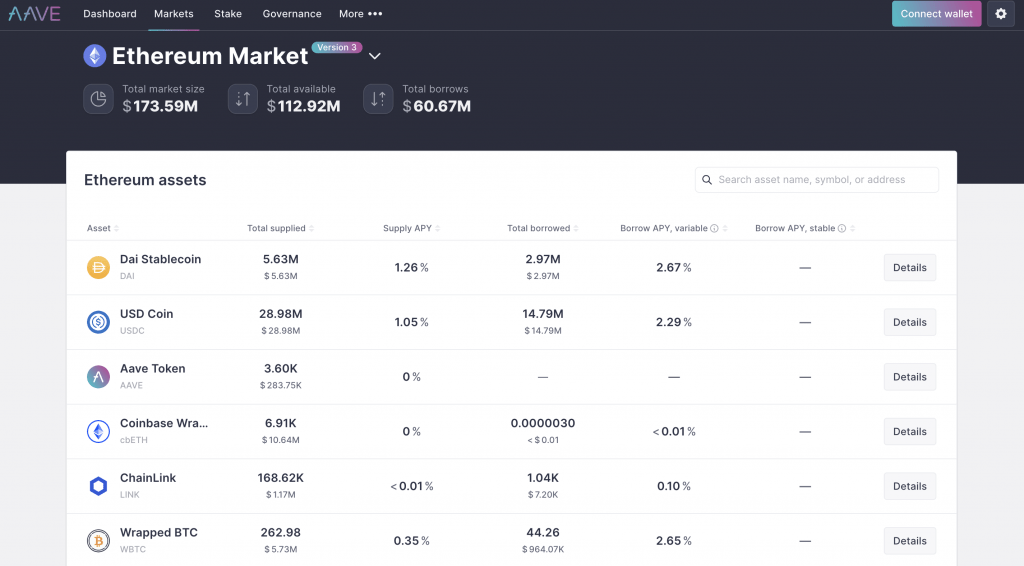Screen dimensions: 1024x566
Task: Click info icon next to Borrow APY, stable
Action: click(842, 228)
